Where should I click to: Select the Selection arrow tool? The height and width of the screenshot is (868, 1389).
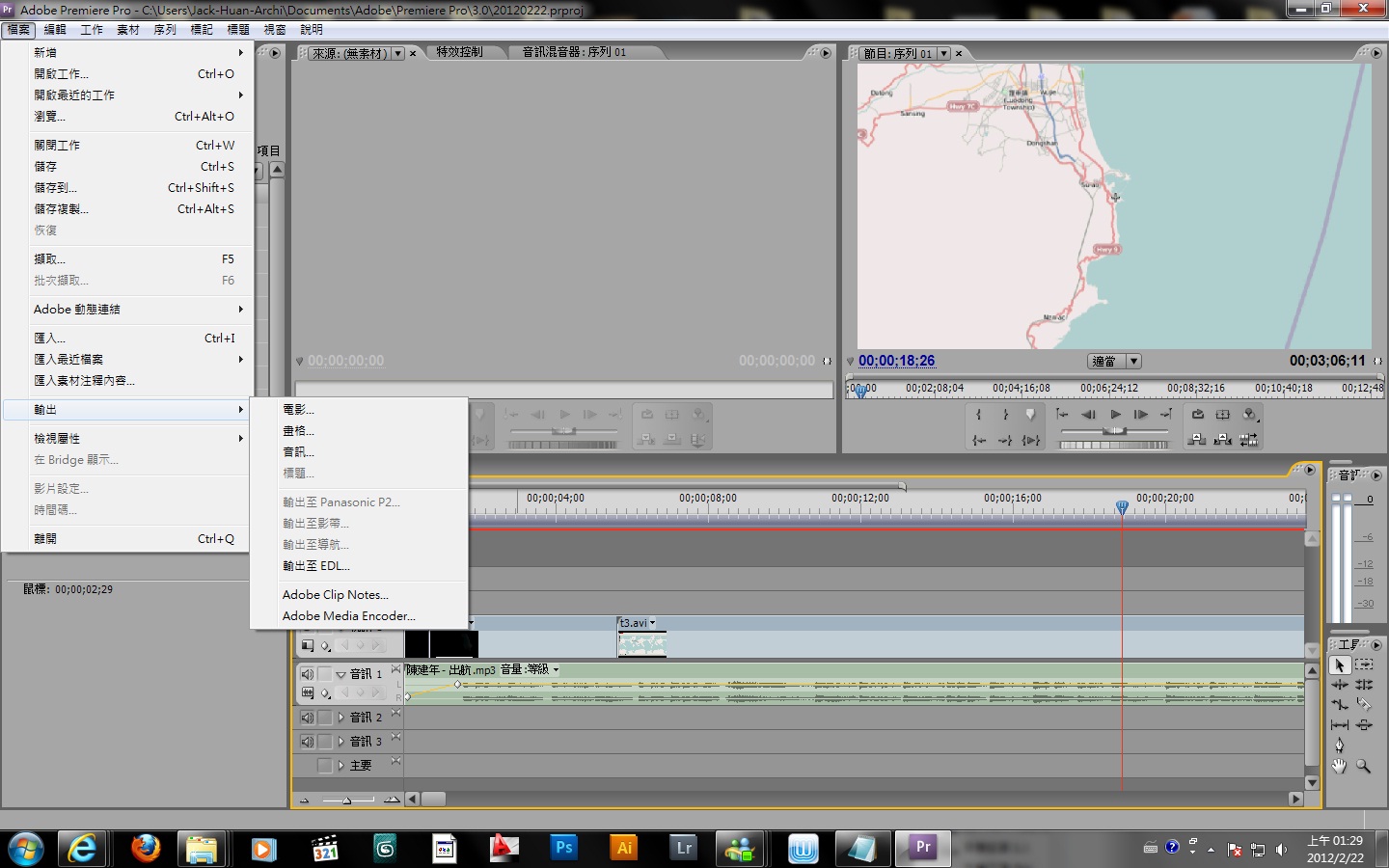1340,665
